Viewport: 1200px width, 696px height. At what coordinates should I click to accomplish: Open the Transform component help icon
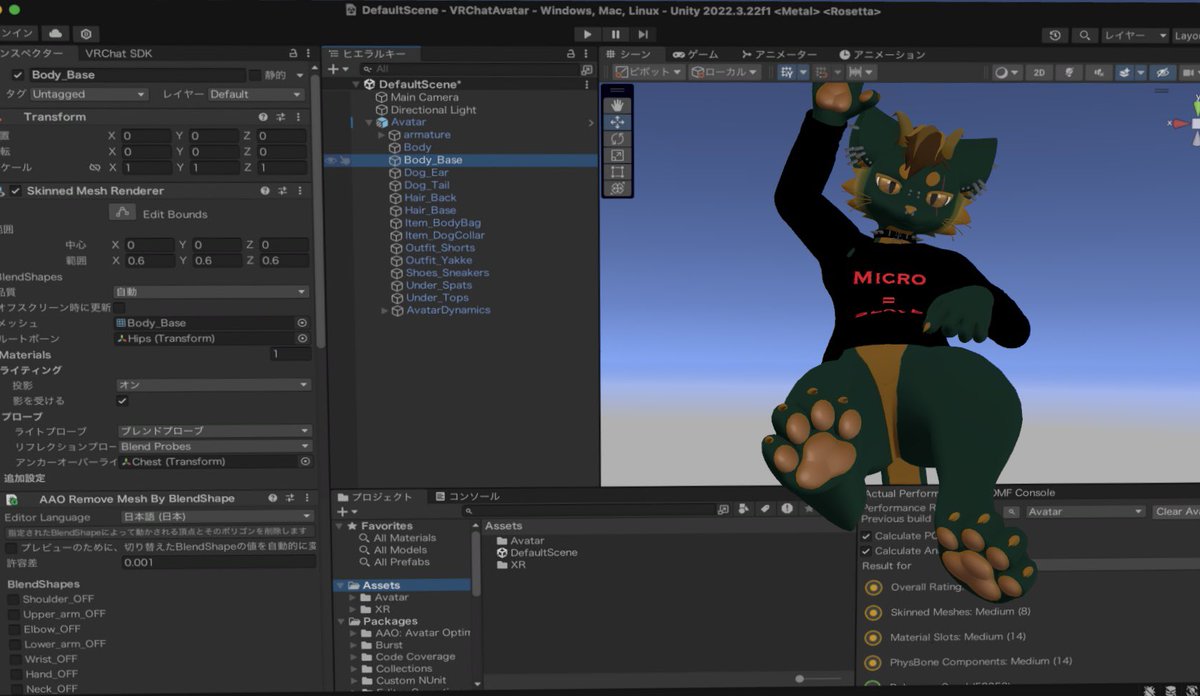263,117
